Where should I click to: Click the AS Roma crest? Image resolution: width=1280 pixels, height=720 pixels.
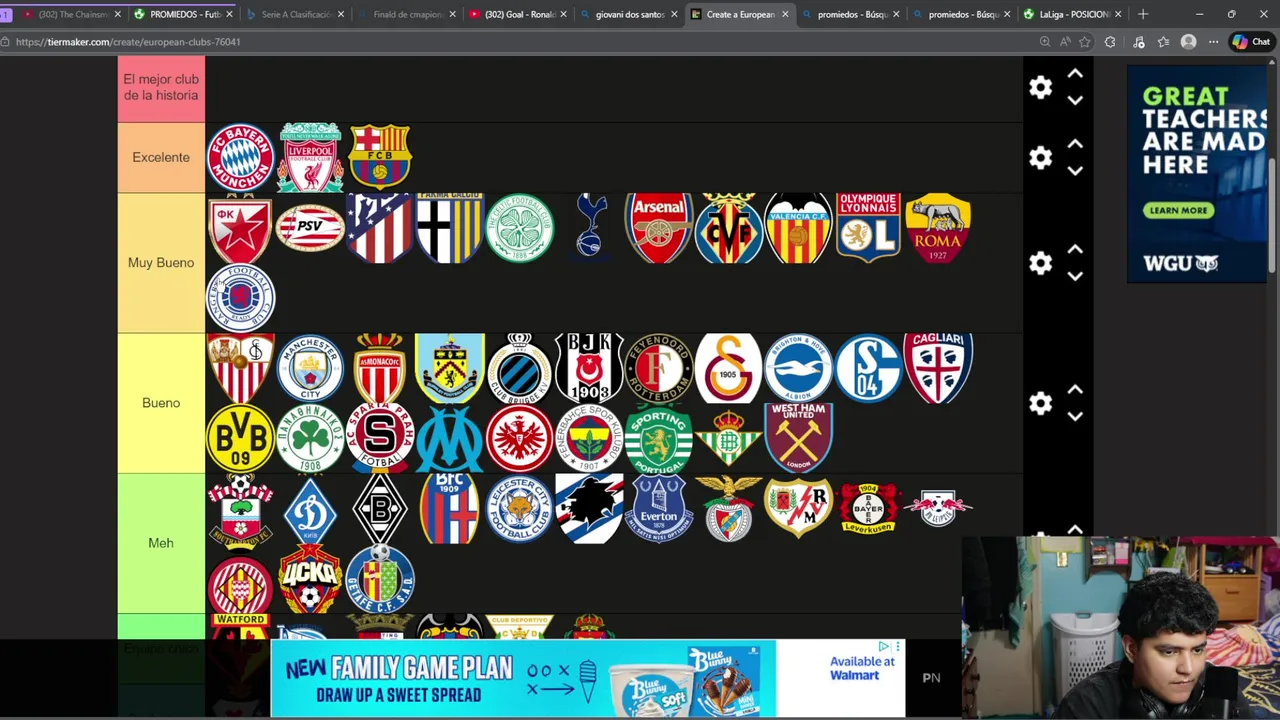938,228
